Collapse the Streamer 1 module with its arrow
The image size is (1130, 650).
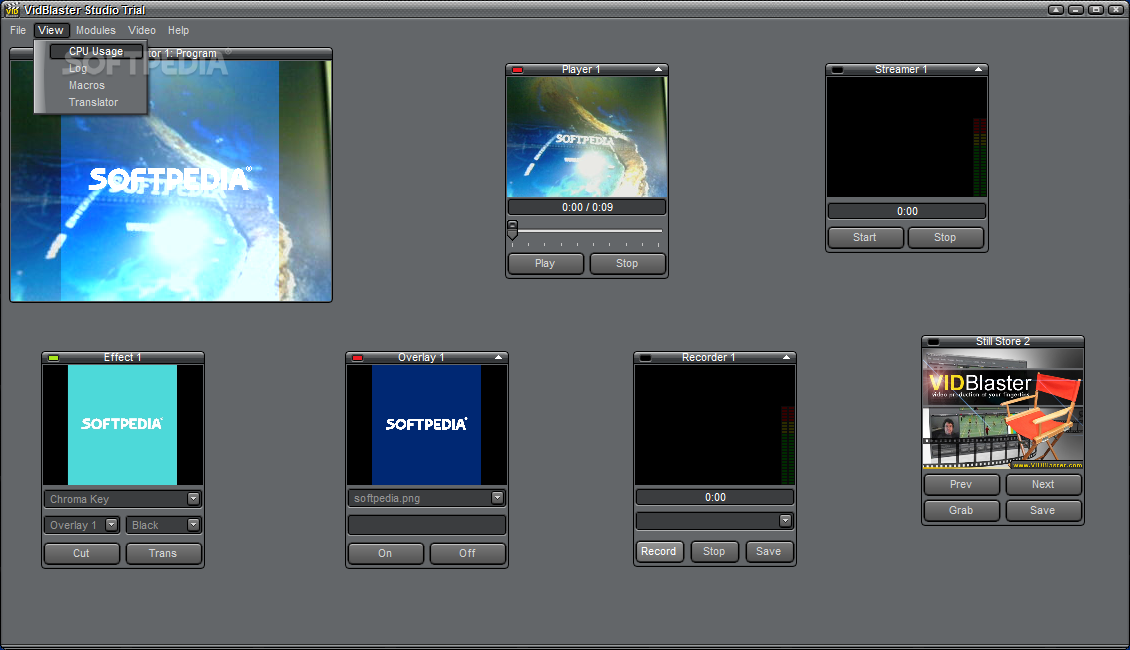pos(978,69)
